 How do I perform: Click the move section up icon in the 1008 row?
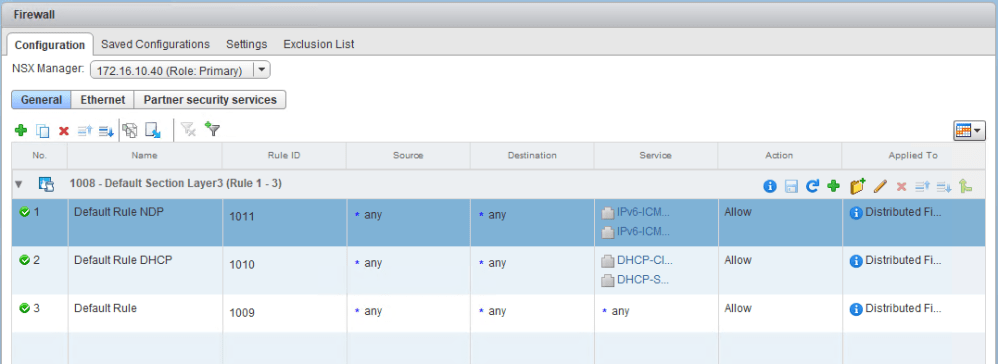click(x=922, y=186)
